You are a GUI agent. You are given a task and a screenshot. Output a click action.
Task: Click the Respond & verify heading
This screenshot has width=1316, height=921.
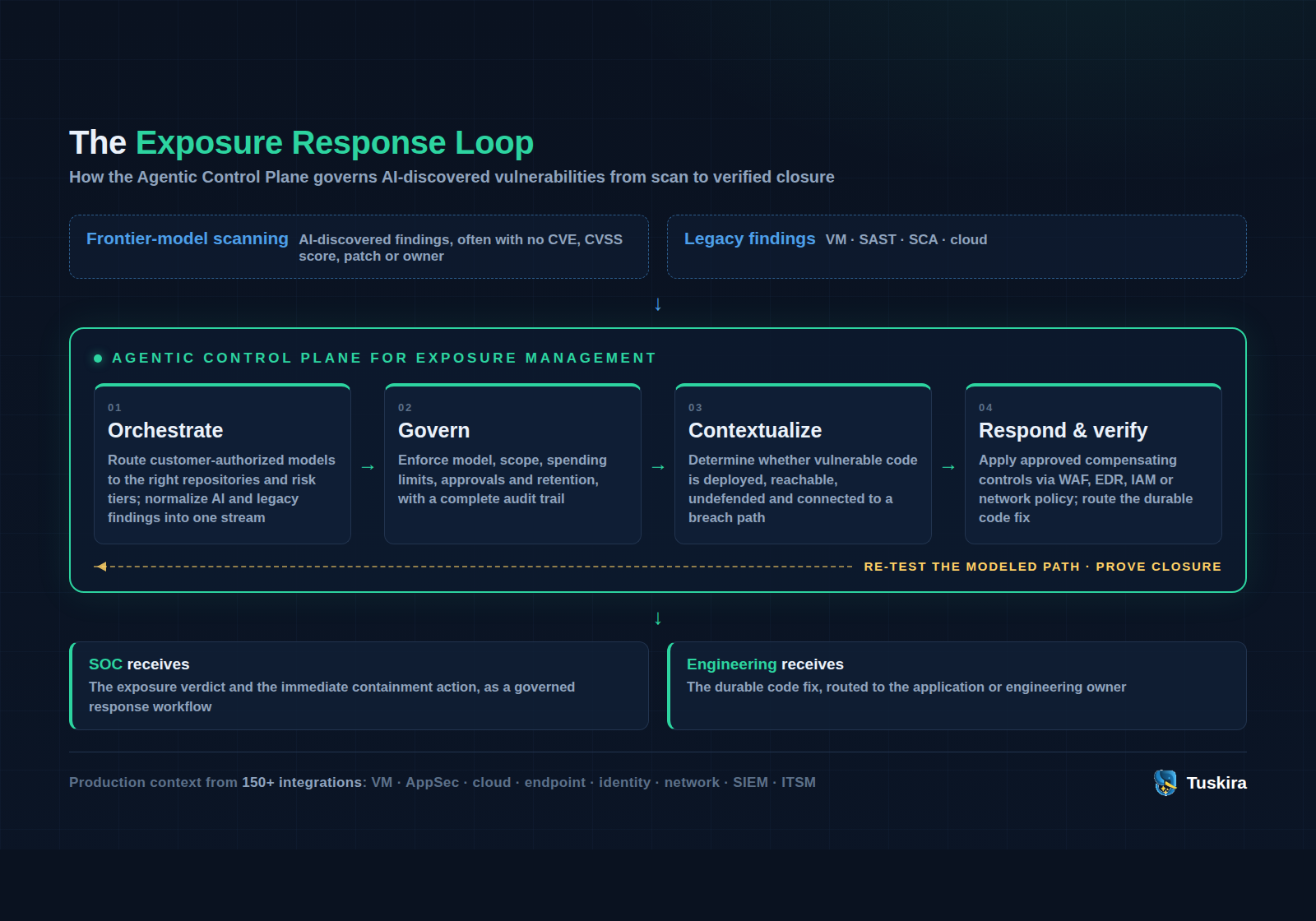(x=1063, y=430)
